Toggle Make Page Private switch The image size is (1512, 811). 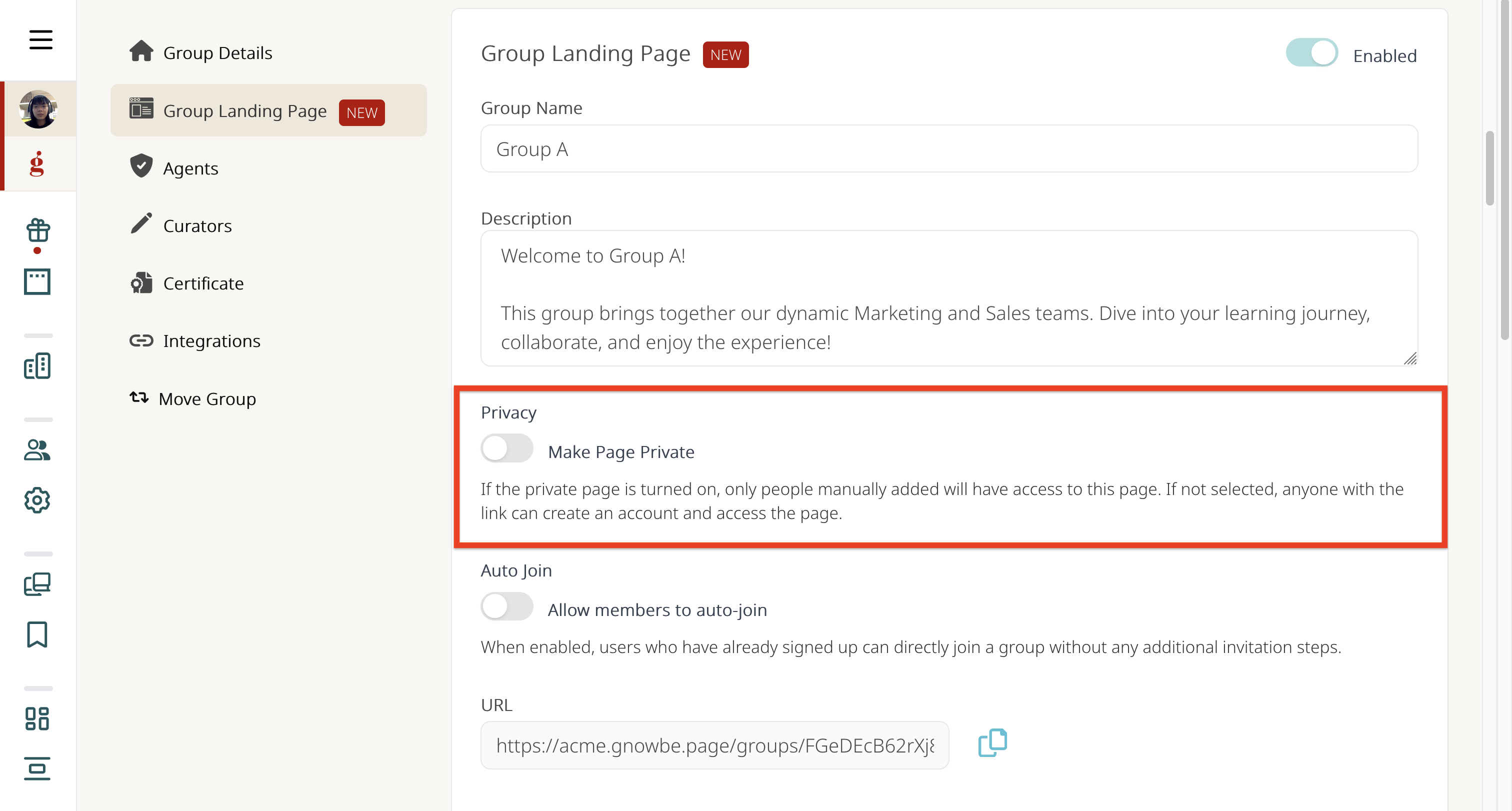507,448
